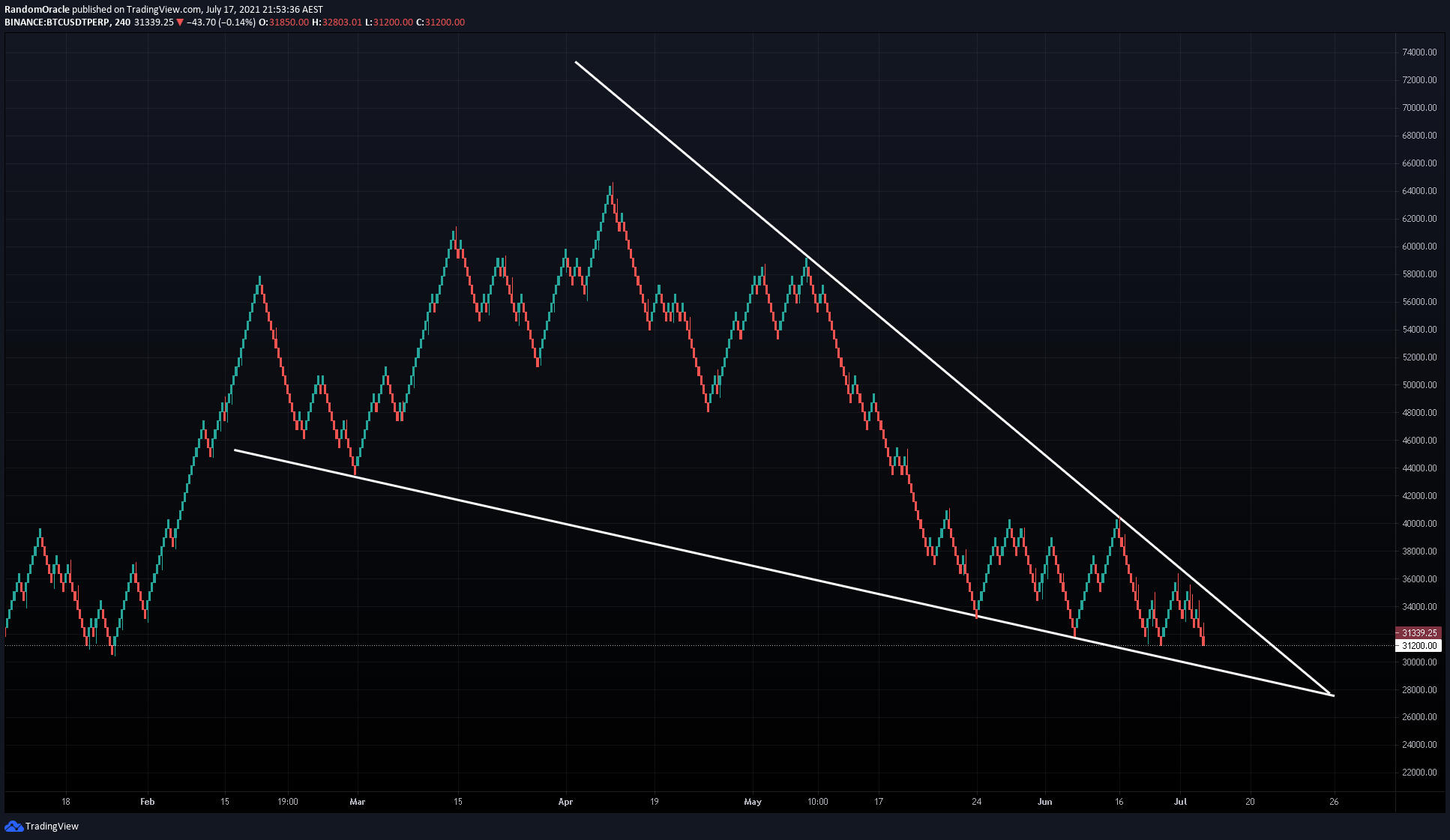This screenshot has width=1450, height=840.
Task: Click the Apr label on time axis
Action: 566,802
